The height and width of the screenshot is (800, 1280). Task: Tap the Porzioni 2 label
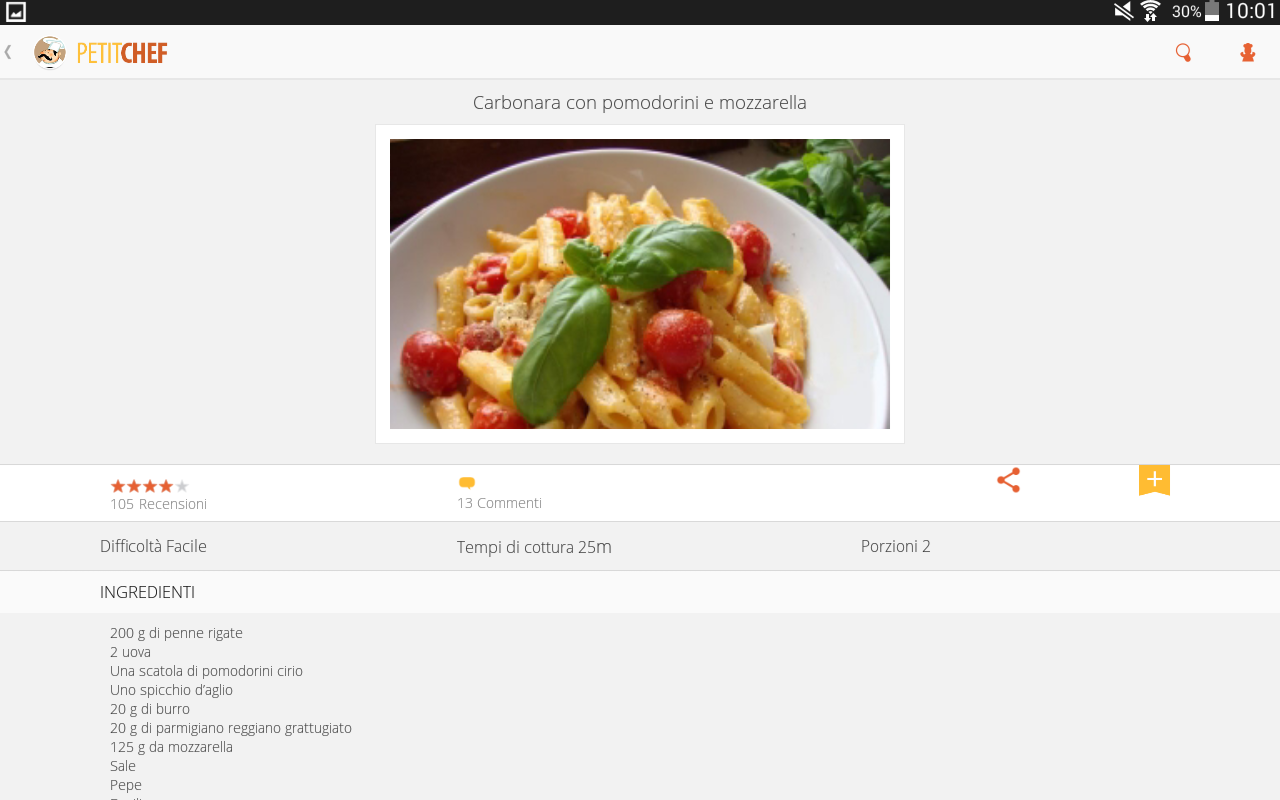pos(896,546)
